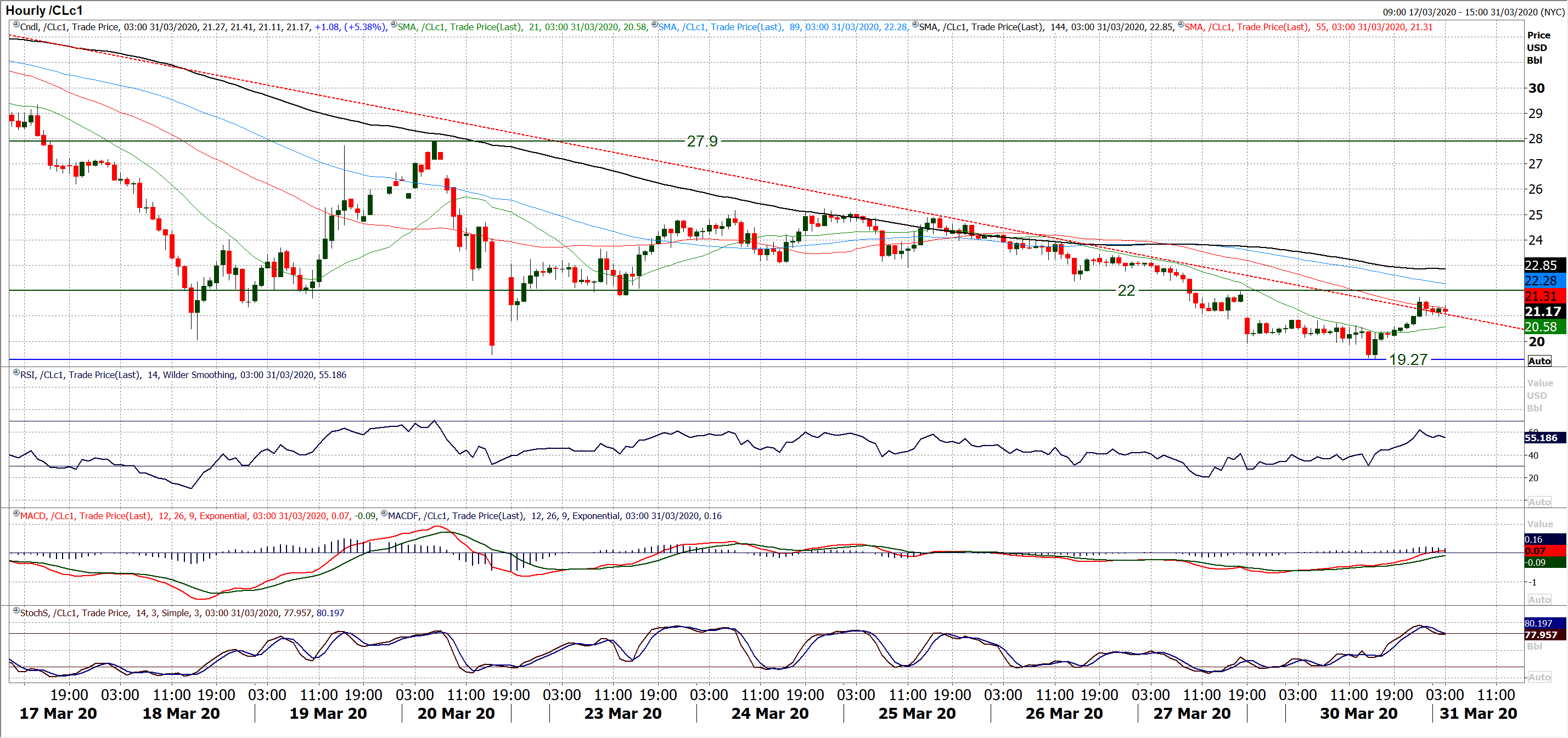This screenshot has width=1568, height=738.
Task: Click the Auto button on the RSI scale
Action: click(1539, 502)
